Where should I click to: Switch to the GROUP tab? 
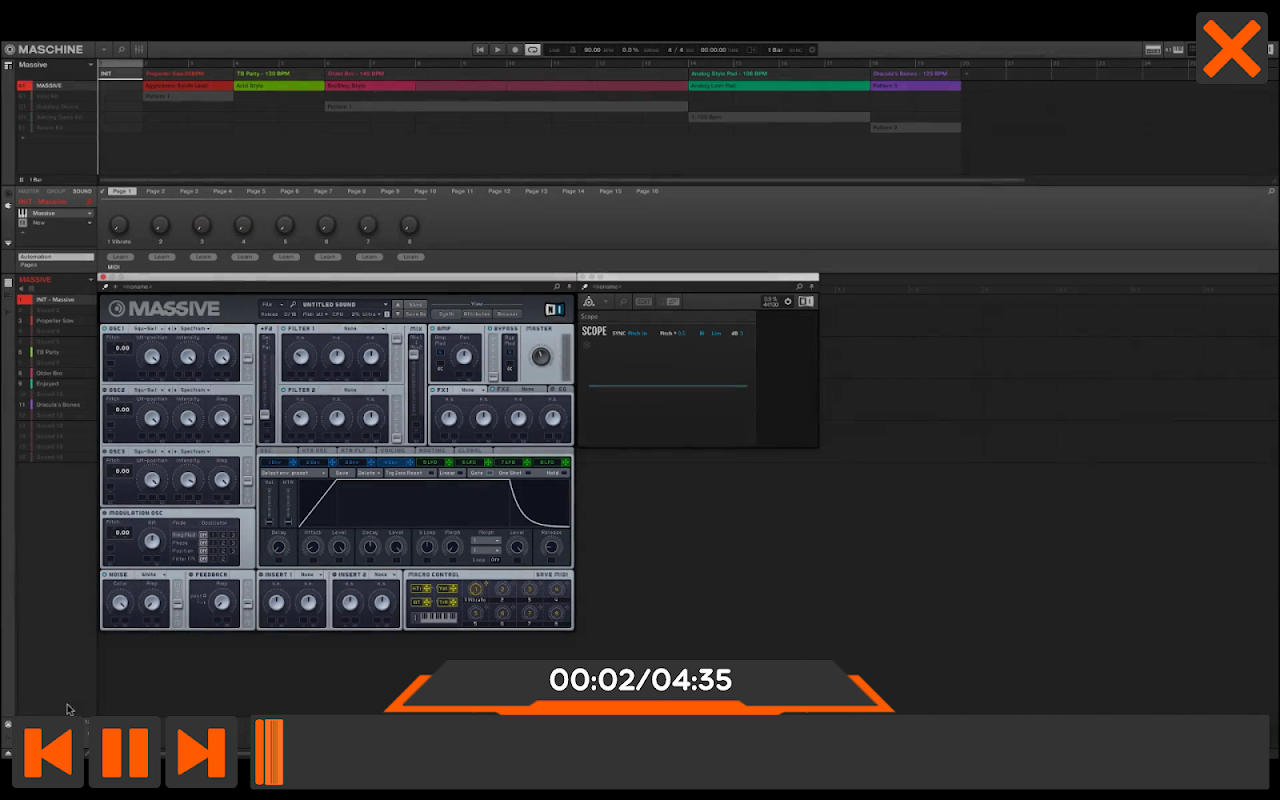(56, 191)
